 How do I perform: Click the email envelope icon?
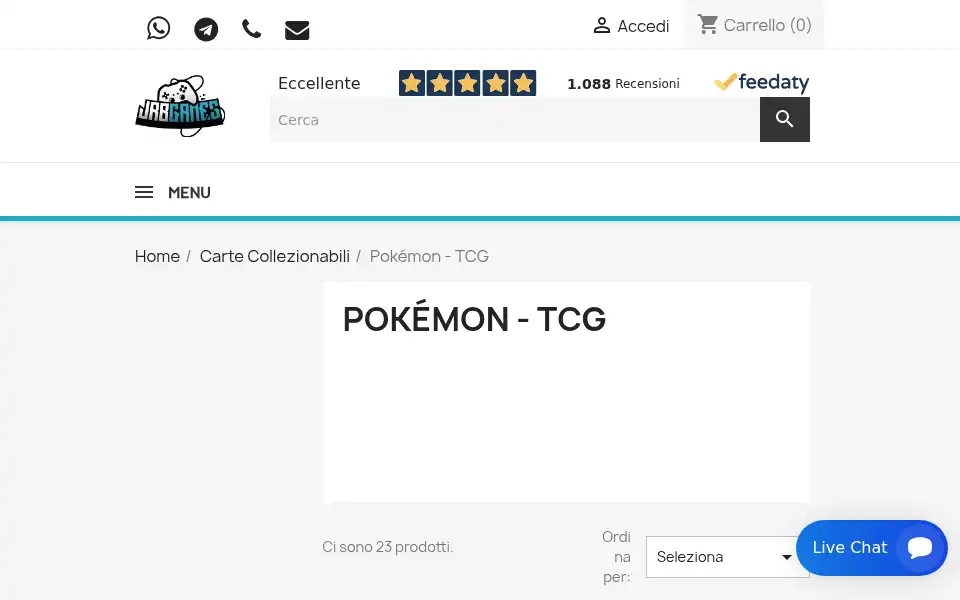tap(297, 30)
